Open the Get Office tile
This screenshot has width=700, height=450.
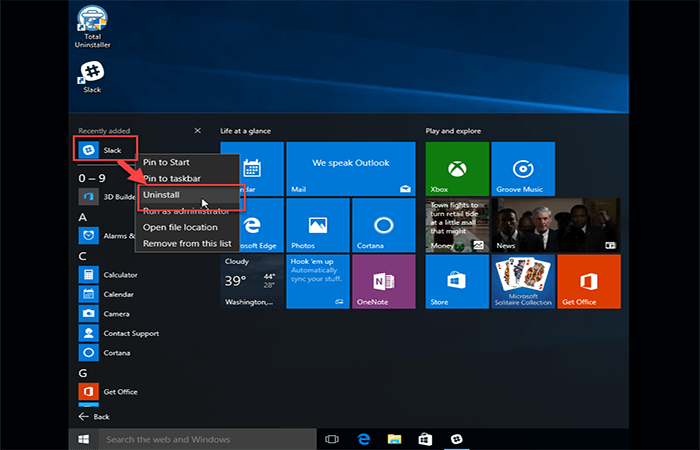[x=589, y=281]
